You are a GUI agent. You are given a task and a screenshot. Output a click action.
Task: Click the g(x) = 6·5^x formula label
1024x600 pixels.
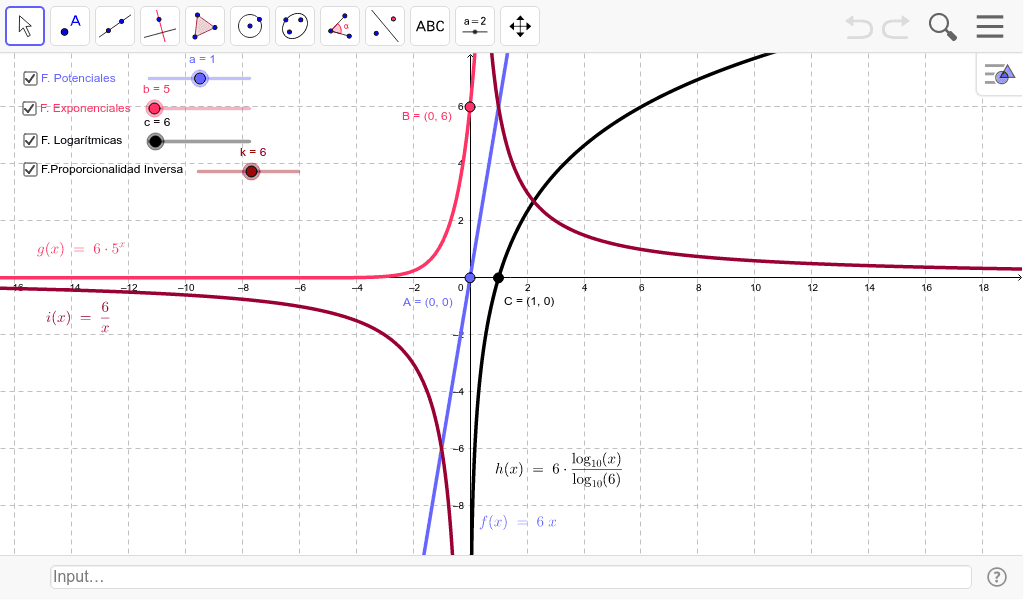(x=80, y=249)
